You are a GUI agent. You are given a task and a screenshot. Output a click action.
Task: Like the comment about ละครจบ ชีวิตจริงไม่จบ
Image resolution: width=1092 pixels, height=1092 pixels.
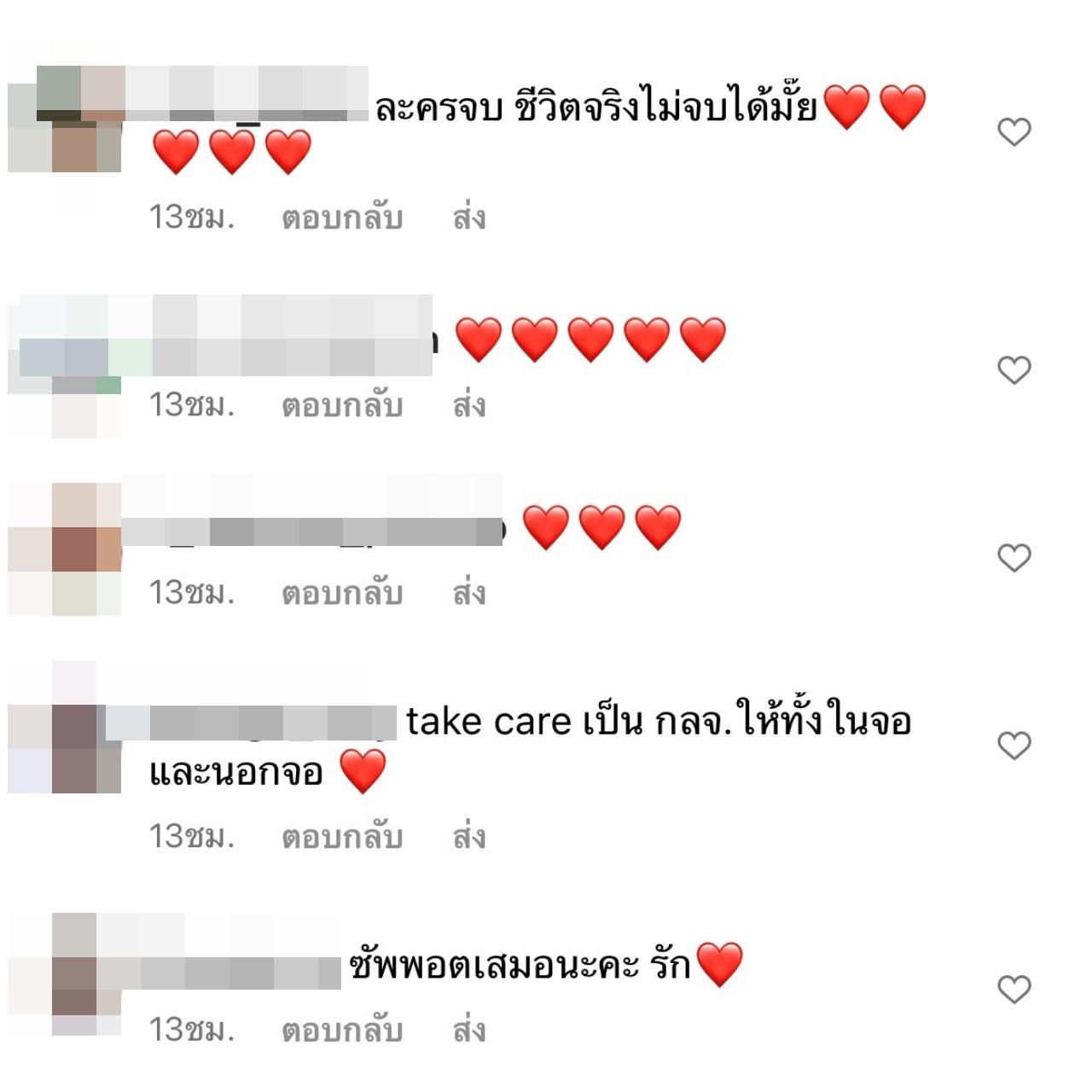tap(1014, 132)
